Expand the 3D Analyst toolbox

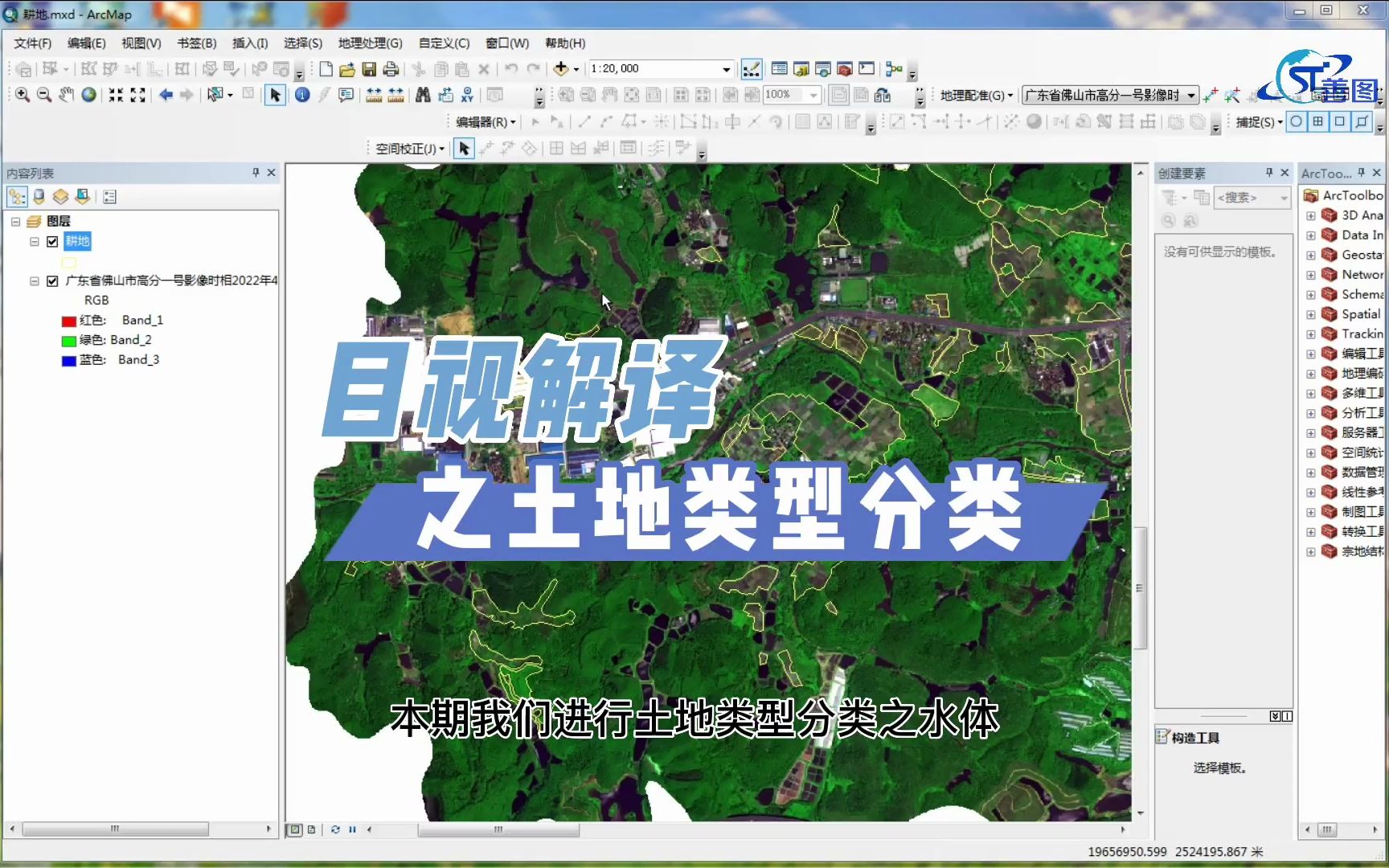pos(1311,215)
